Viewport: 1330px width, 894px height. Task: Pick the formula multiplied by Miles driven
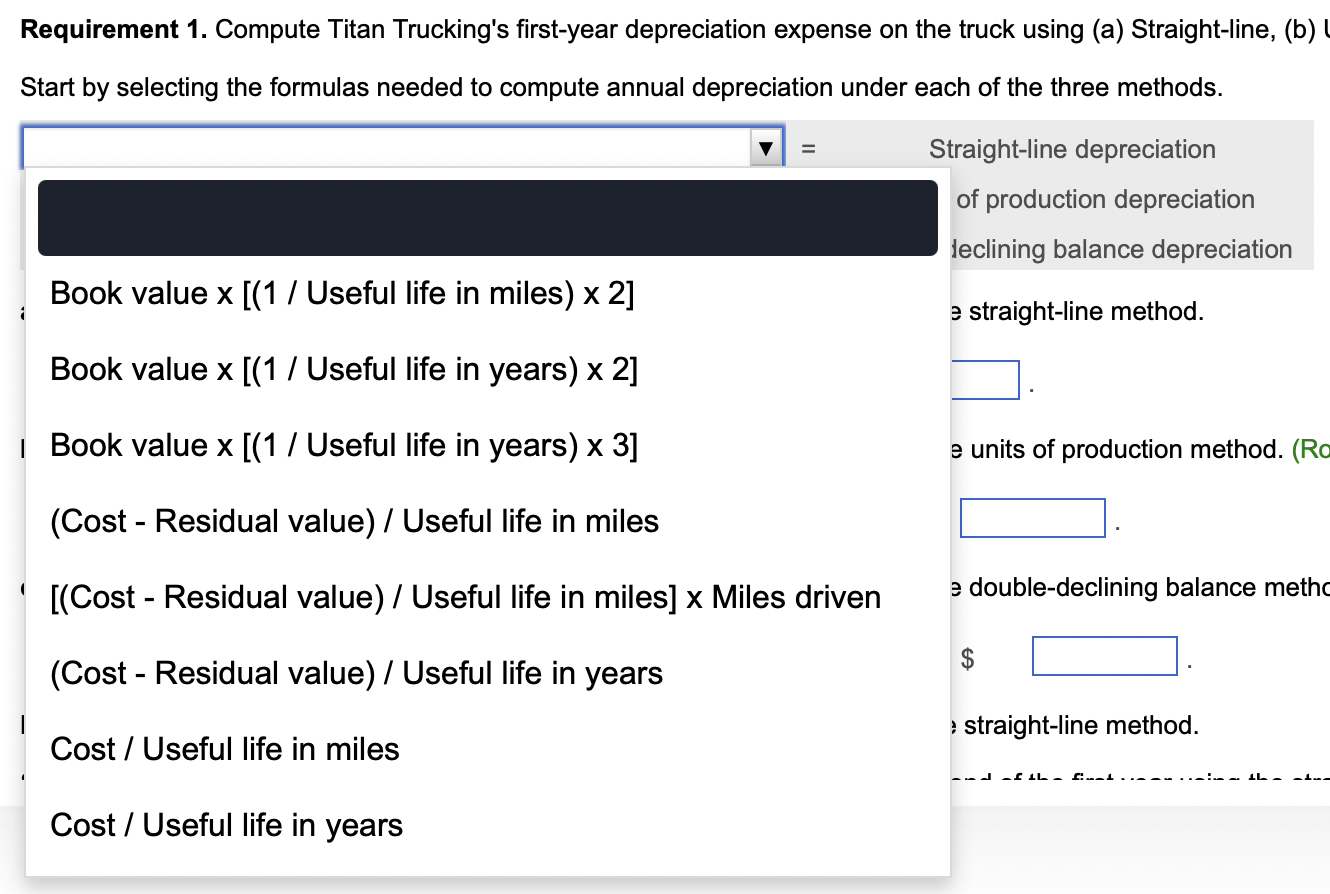[465, 597]
